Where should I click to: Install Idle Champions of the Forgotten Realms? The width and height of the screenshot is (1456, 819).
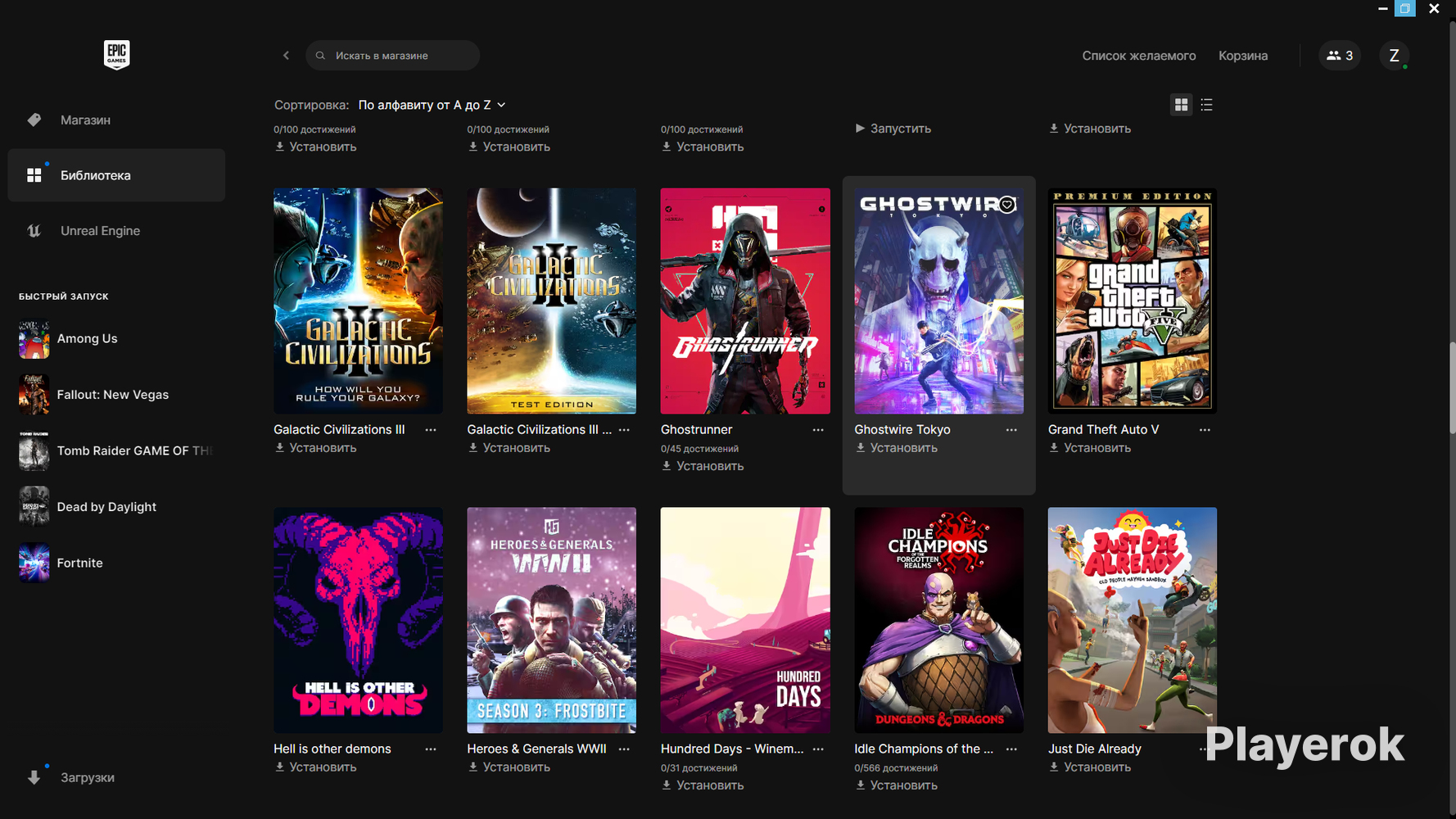[896, 785]
